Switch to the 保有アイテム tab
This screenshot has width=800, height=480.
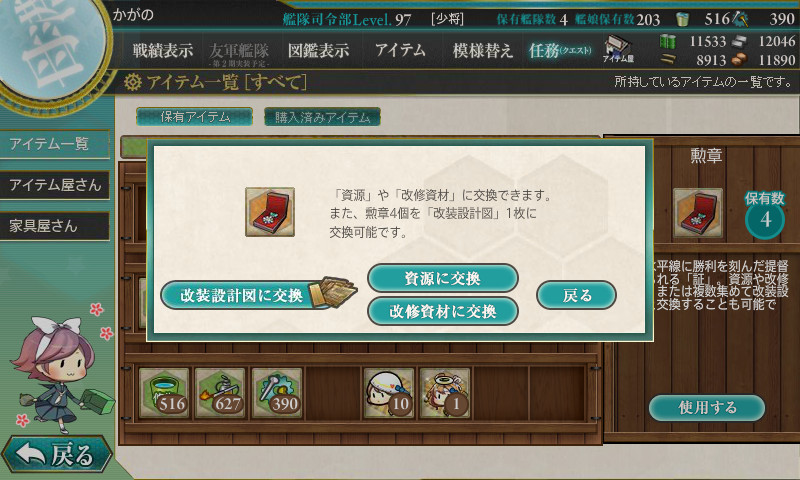coord(194,117)
